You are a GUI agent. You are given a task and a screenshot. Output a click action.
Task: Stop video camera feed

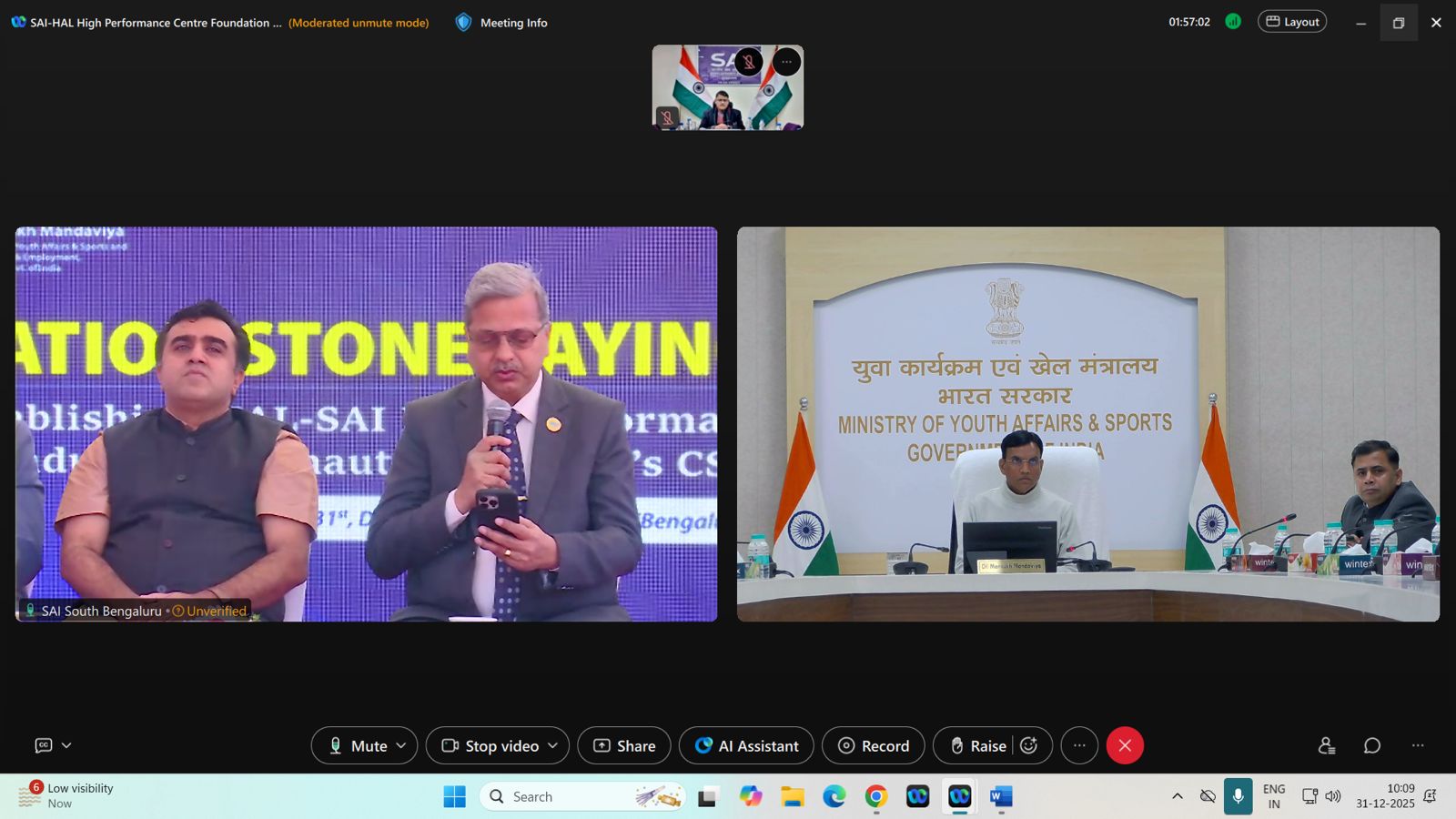point(490,746)
